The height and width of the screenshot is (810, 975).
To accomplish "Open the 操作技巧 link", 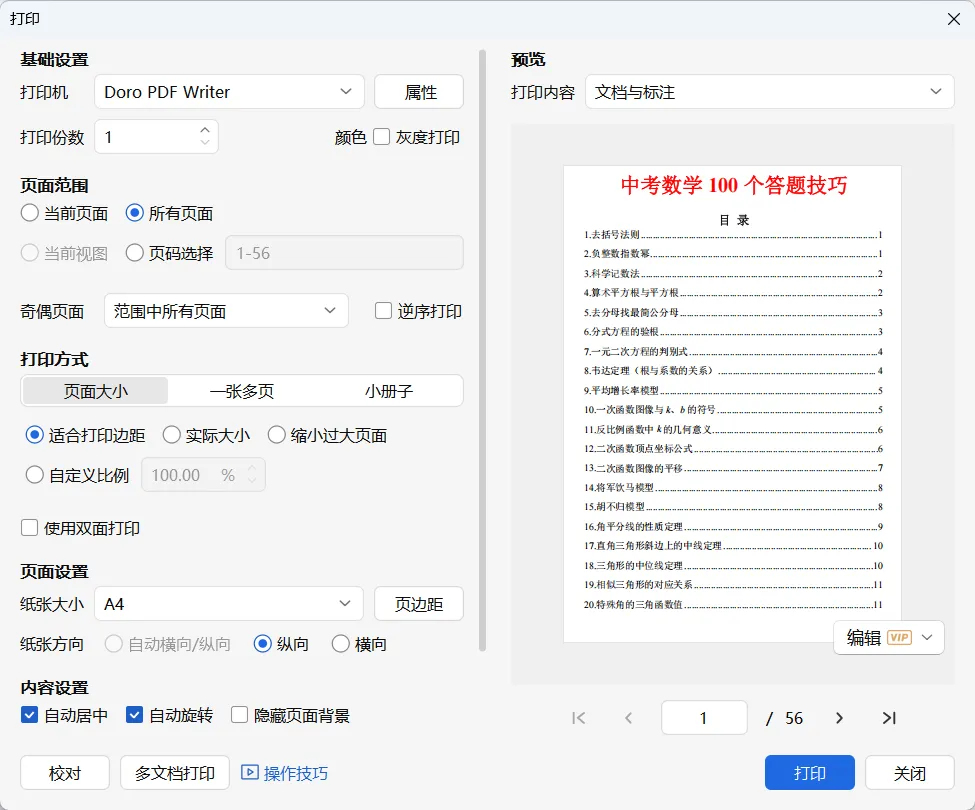I will point(295,773).
